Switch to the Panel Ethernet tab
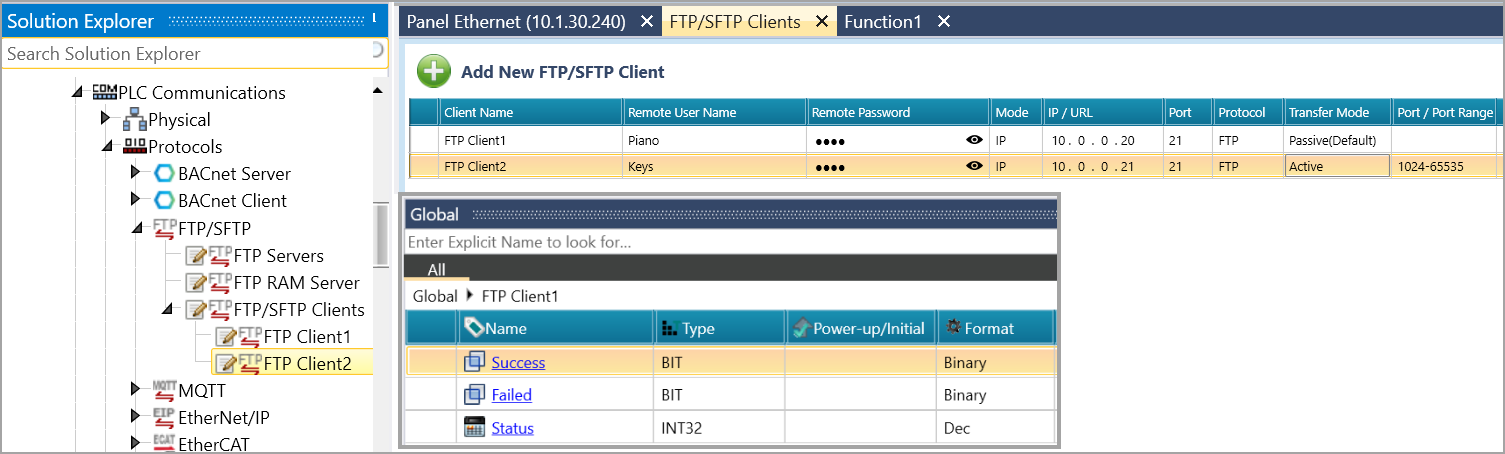Viewport: 1505px width, 454px height. coord(515,21)
